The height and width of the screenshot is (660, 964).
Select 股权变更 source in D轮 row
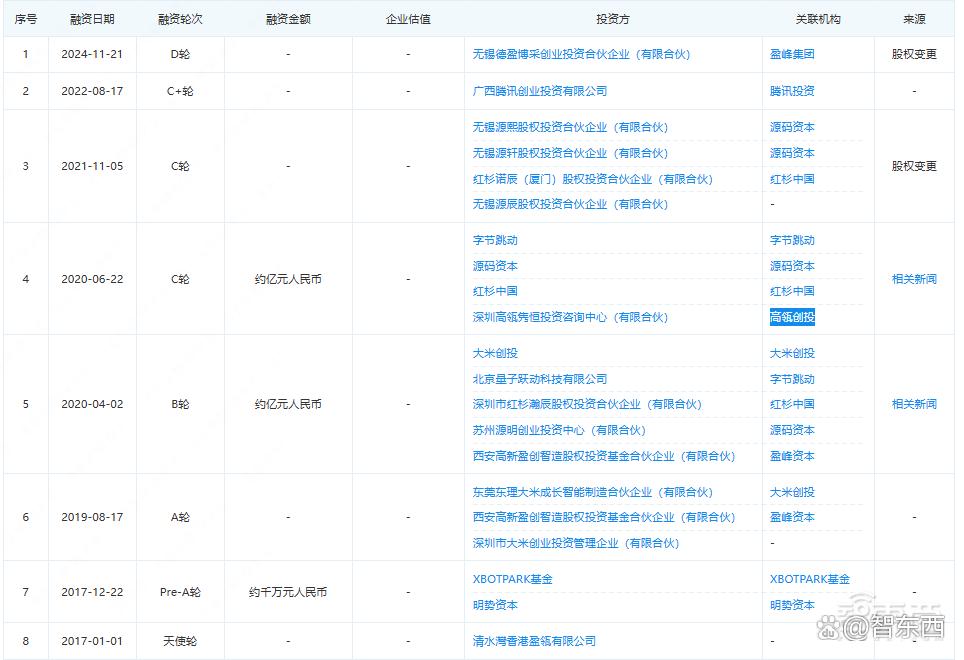pyautogui.click(x=914, y=54)
